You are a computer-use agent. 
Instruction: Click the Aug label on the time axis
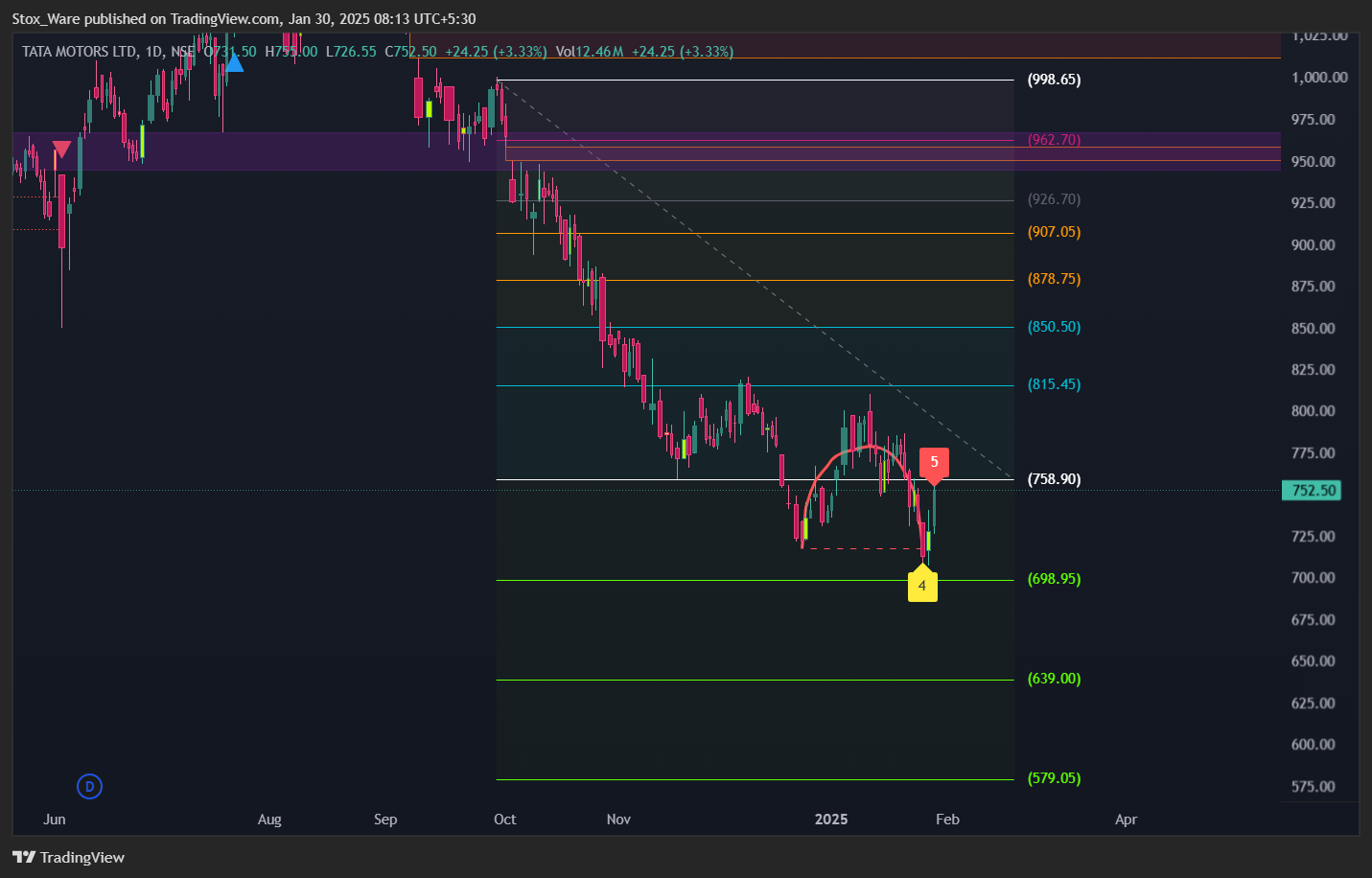269,820
